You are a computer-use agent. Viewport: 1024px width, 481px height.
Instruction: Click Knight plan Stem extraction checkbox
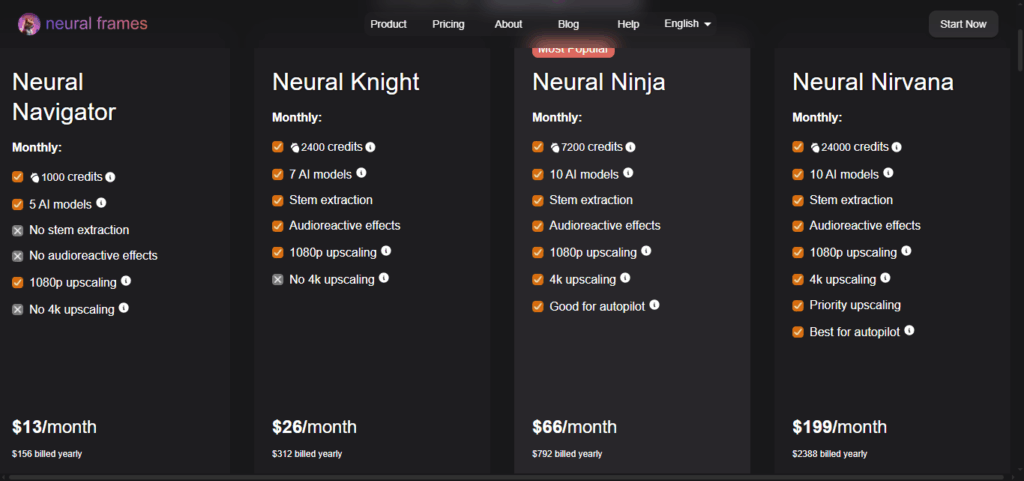(x=278, y=200)
